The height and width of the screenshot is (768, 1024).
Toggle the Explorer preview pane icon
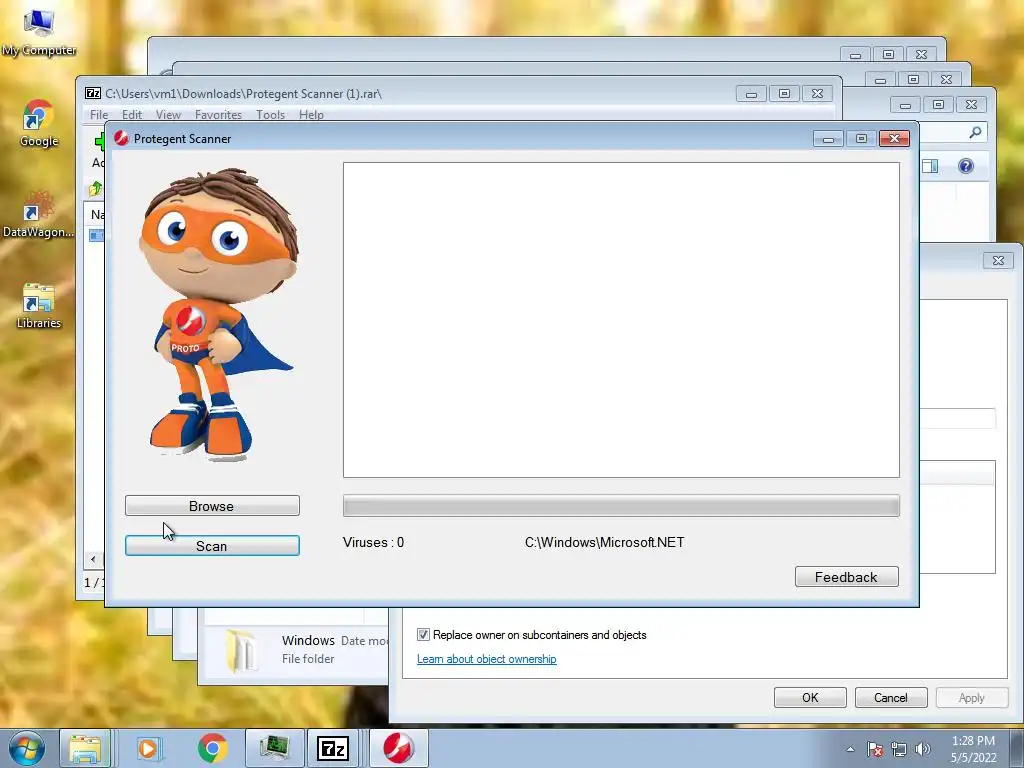[x=930, y=166]
